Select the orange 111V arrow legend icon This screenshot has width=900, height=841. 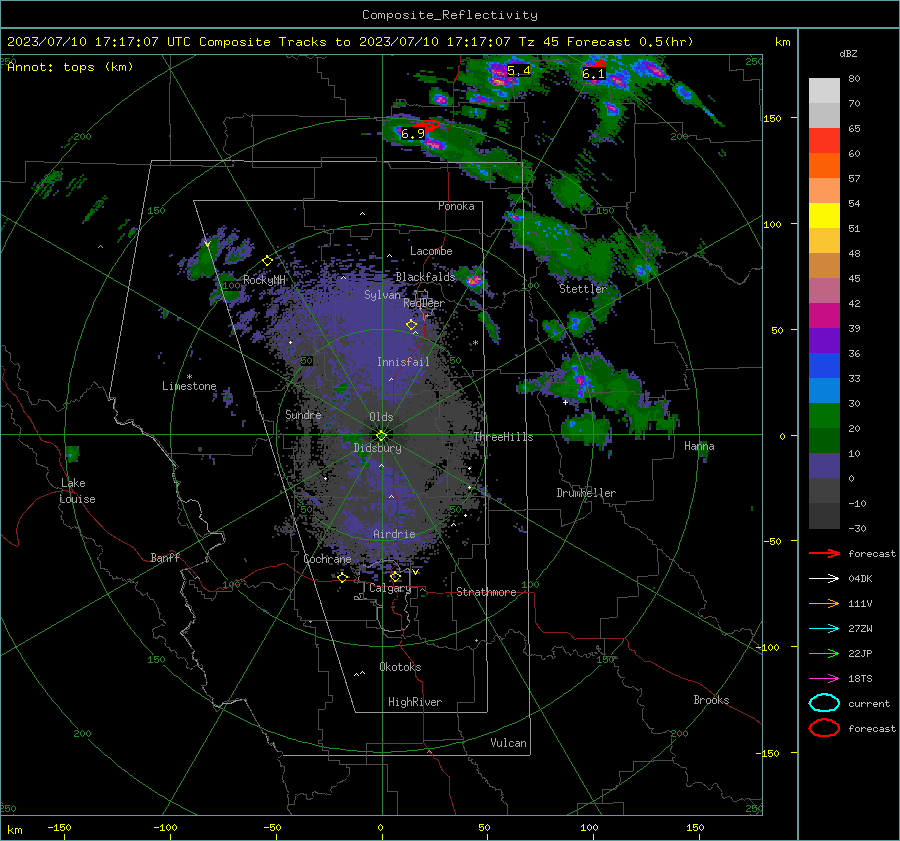coord(824,603)
